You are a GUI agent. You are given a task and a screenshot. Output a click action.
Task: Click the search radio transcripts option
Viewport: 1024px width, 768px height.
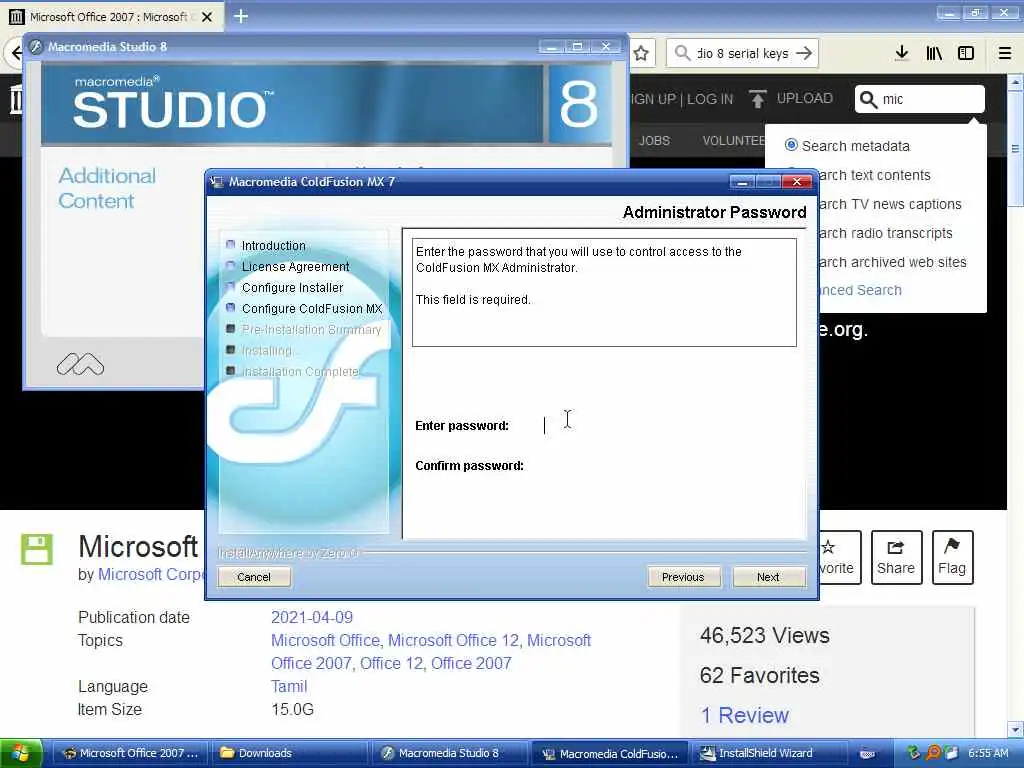point(885,233)
